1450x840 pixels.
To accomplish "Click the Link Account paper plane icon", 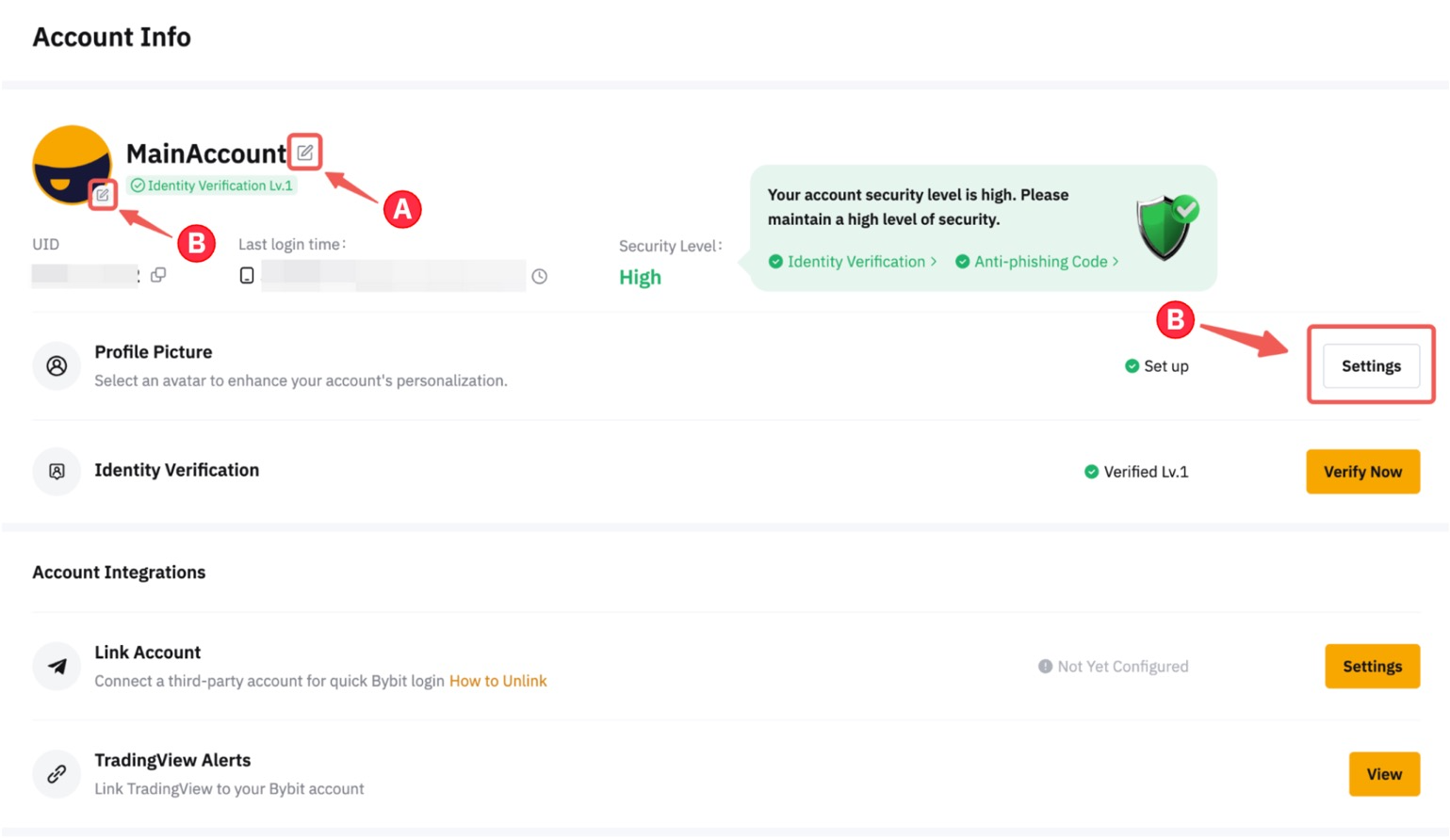I will pyautogui.click(x=57, y=667).
